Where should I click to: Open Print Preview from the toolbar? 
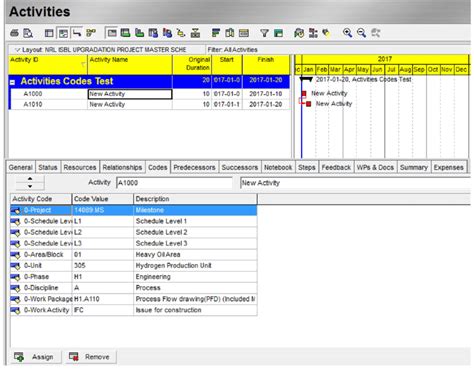point(28,33)
